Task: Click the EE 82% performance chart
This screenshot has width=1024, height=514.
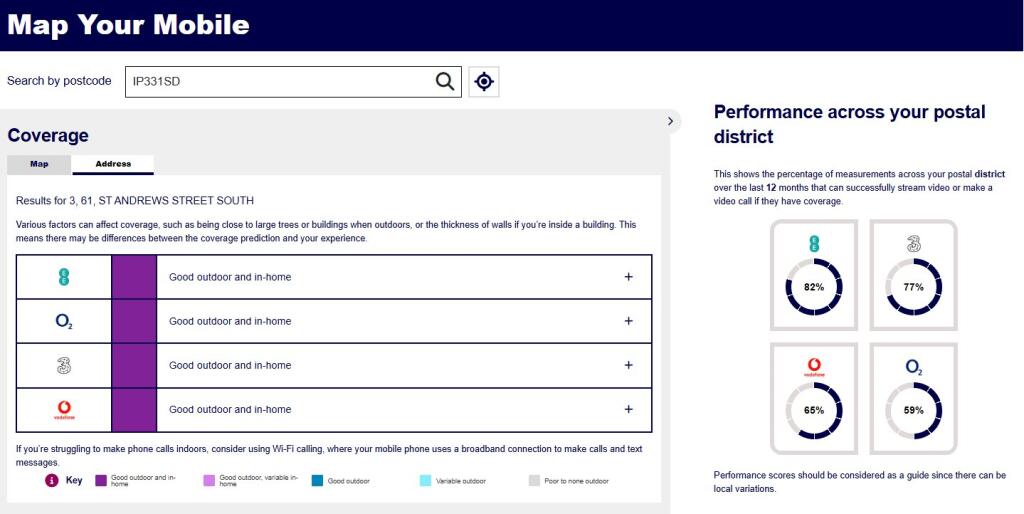Action: click(x=813, y=286)
